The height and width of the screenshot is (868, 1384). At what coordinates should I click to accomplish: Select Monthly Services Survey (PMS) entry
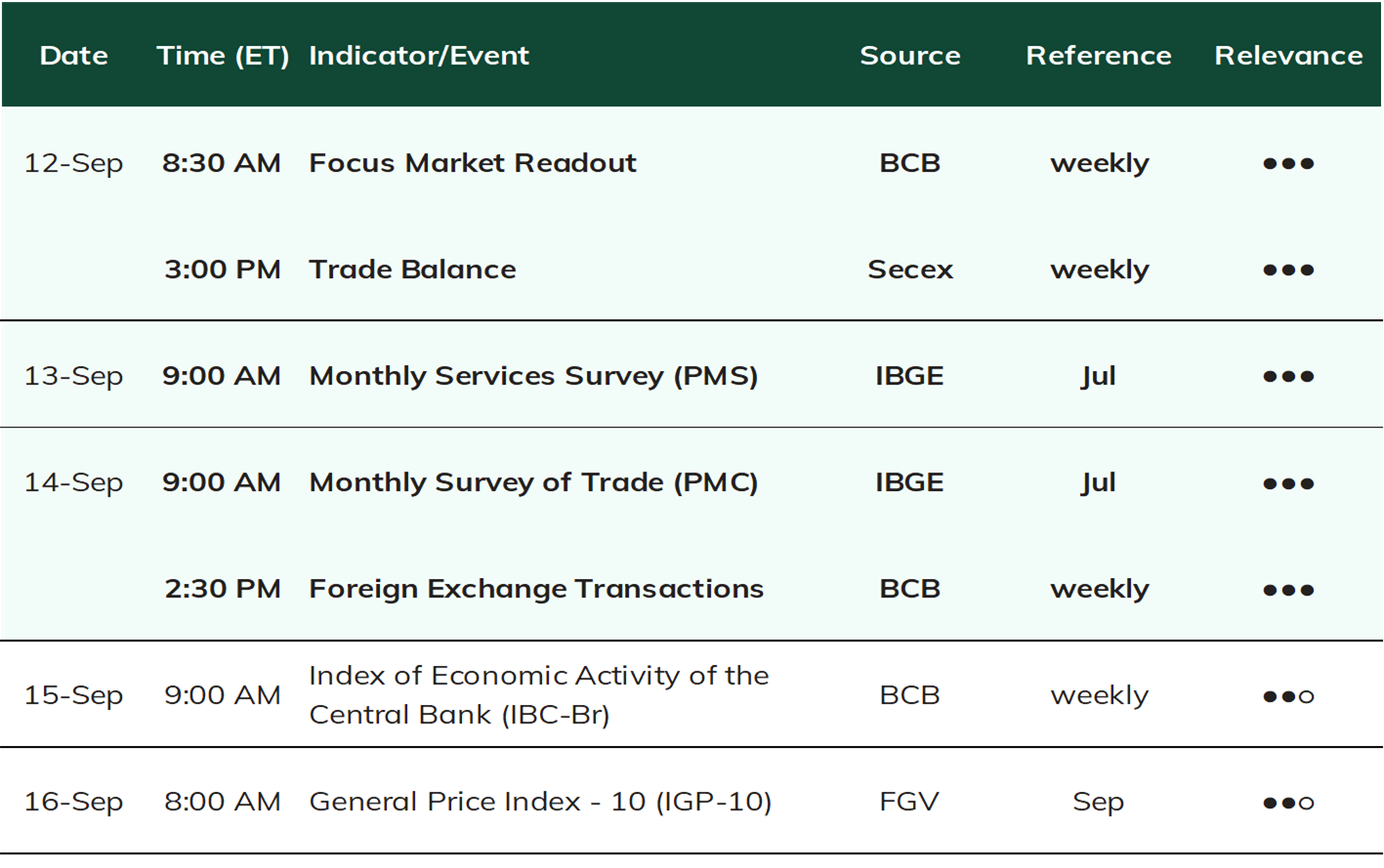click(x=533, y=376)
